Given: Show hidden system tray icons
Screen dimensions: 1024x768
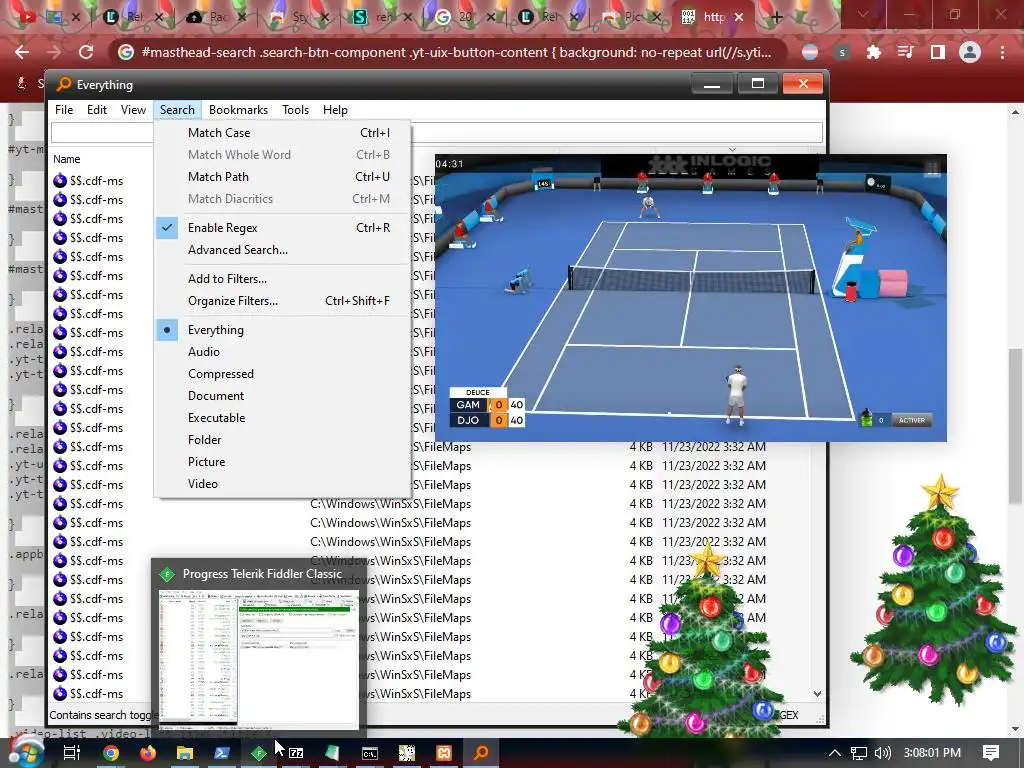Looking at the screenshot, I should pos(835,753).
